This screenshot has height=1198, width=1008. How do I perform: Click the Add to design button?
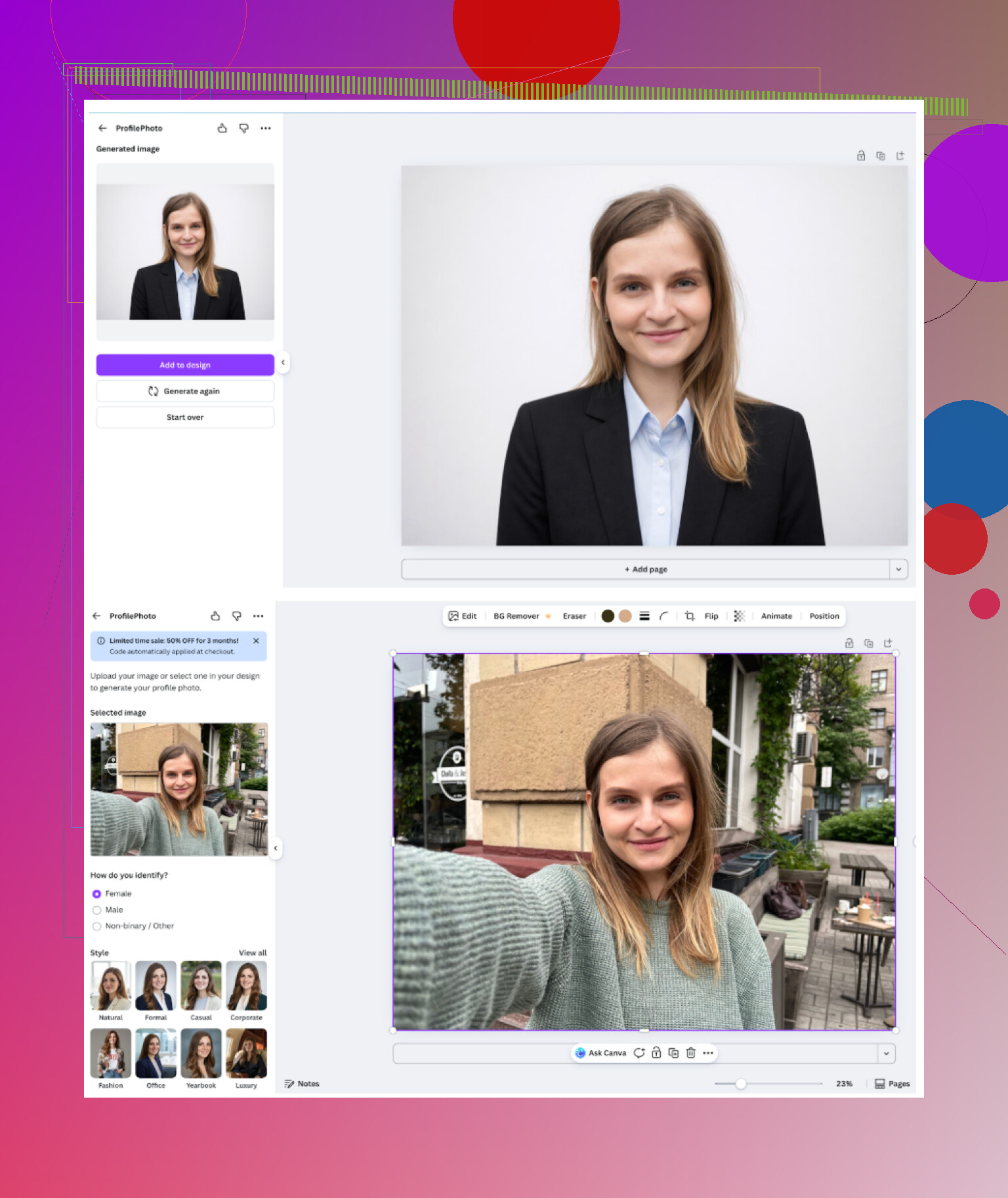pyautogui.click(x=185, y=365)
